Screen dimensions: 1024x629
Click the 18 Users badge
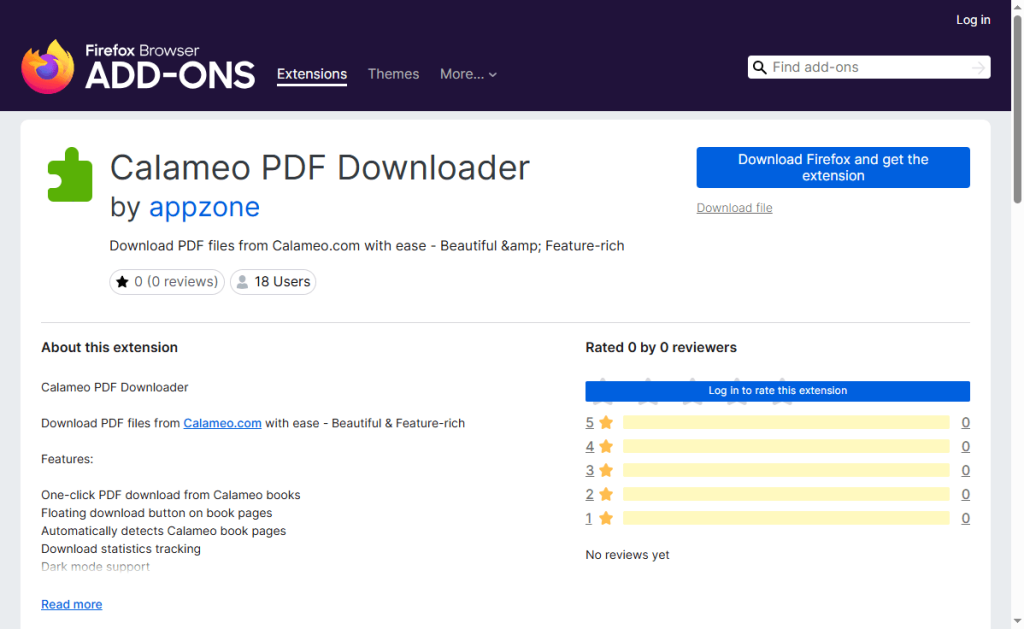pos(273,282)
